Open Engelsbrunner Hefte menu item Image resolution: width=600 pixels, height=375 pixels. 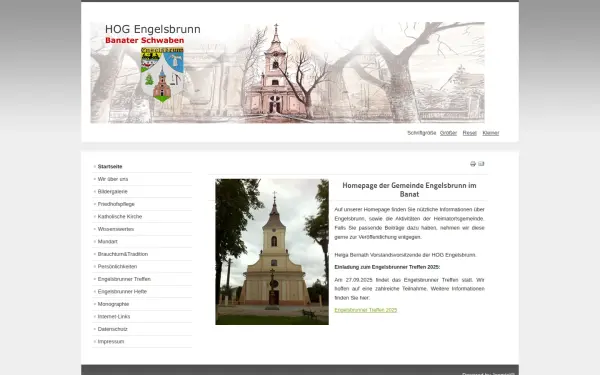click(x=122, y=292)
